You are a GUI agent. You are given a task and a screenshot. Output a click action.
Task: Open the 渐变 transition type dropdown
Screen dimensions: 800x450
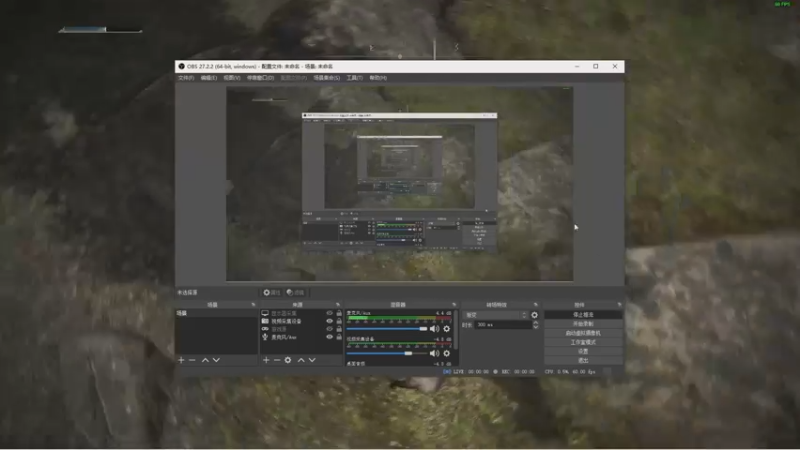[495, 315]
